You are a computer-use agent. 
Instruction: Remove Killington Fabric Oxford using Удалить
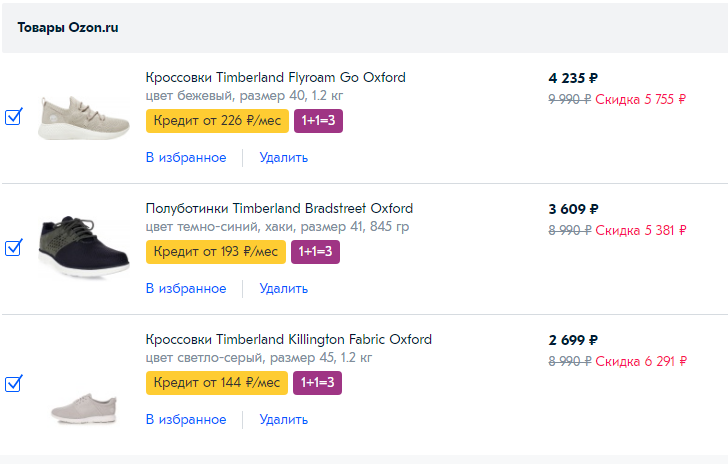[283, 419]
